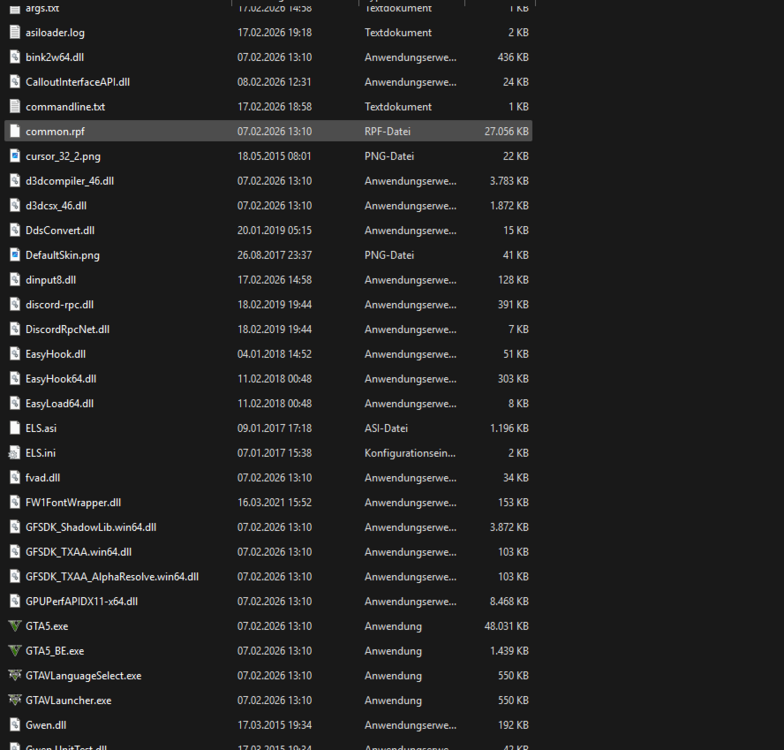Select the size 1.196 KB
This screenshot has width=784, height=750.
[x=509, y=428]
